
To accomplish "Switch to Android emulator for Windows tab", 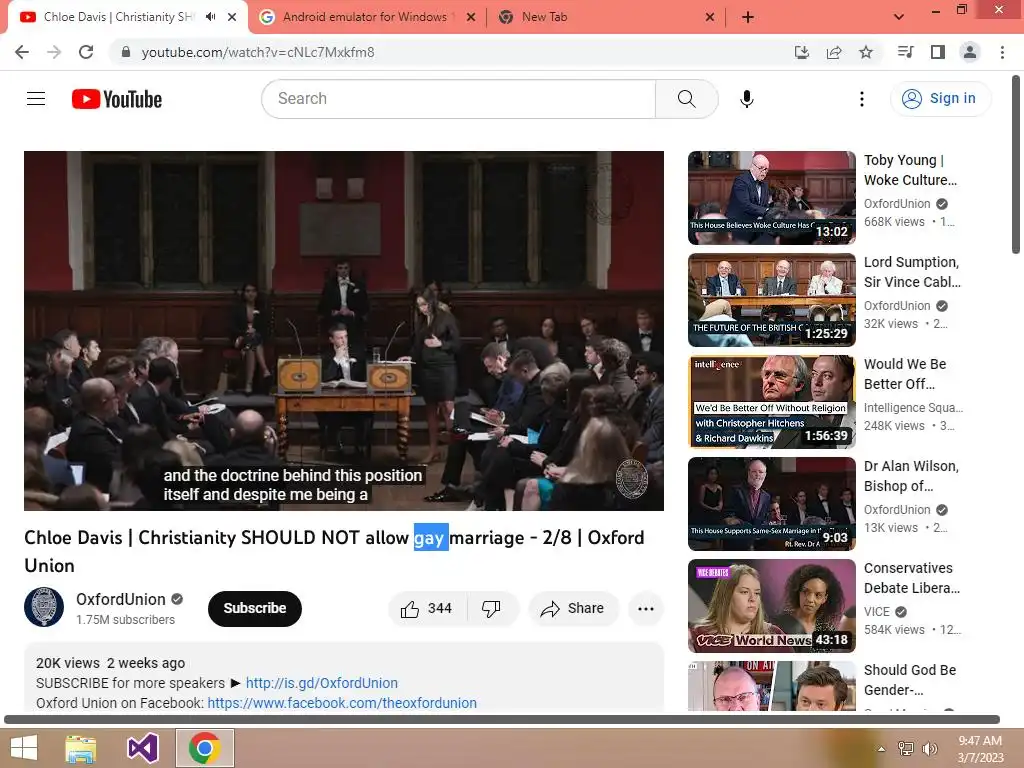I will [x=365, y=17].
